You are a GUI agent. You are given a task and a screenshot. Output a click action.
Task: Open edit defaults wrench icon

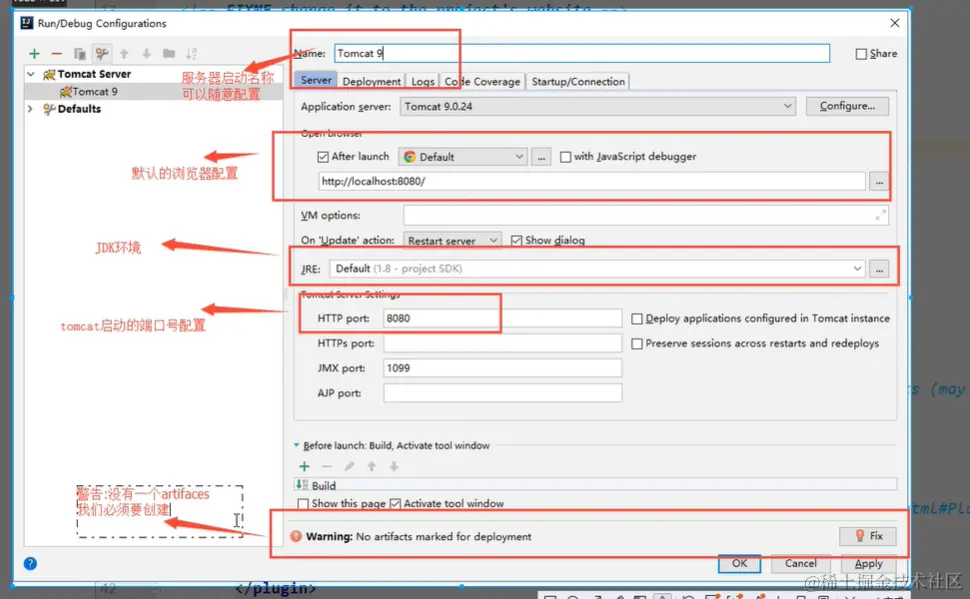click(x=101, y=54)
